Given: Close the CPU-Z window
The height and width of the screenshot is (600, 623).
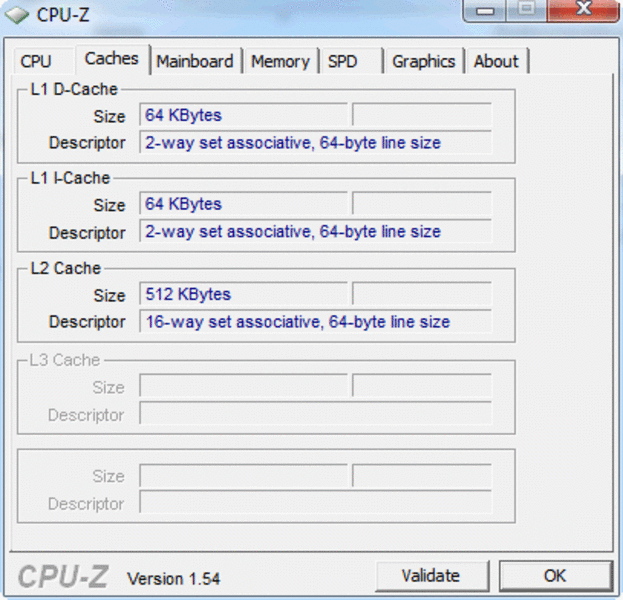Looking at the screenshot, I should pos(582,10).
